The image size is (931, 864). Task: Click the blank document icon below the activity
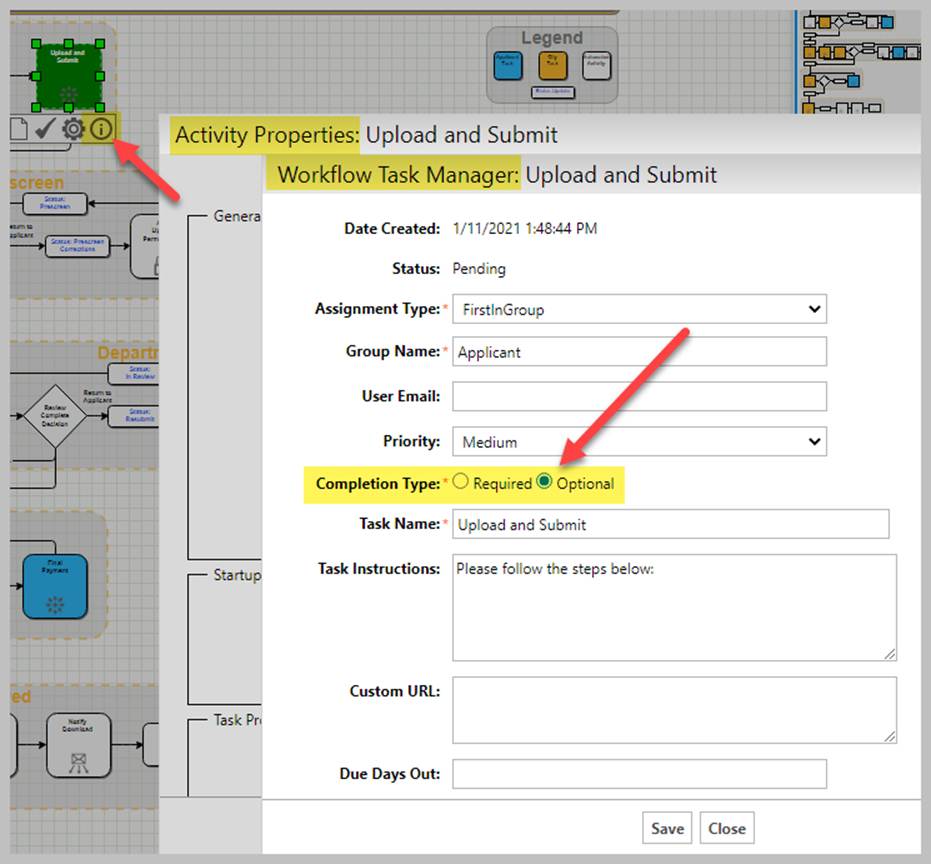(x=17, y=128)
